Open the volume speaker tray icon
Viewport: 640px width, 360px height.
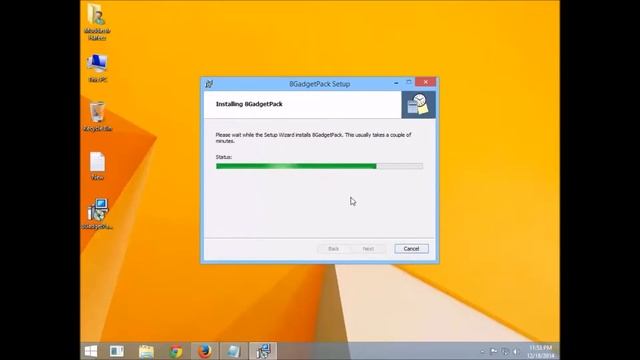click(516, 351)
